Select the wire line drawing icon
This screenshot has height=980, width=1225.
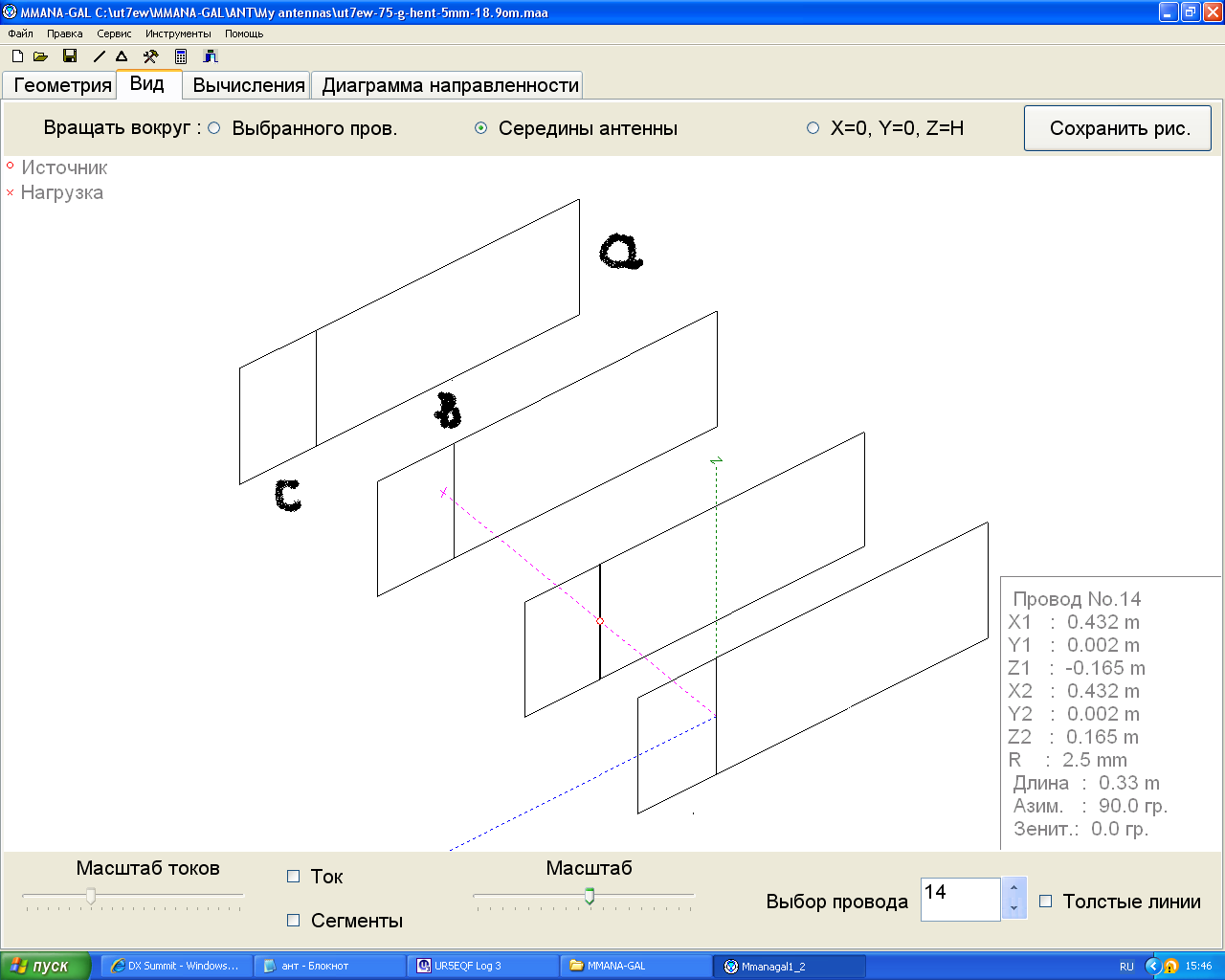click(x=99, y=56)
